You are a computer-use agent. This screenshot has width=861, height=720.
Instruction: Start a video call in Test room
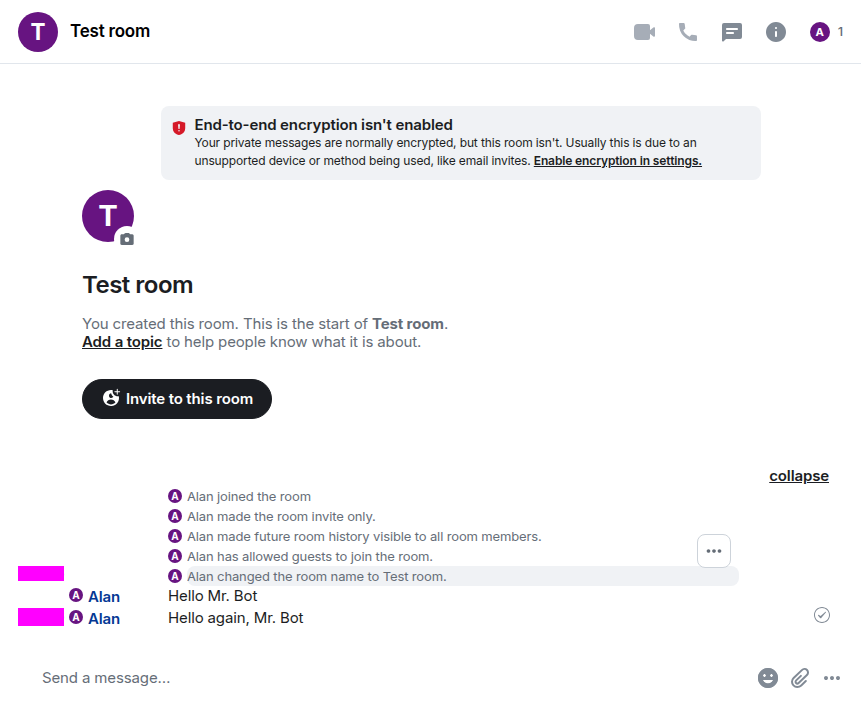[x=644, y=32]
